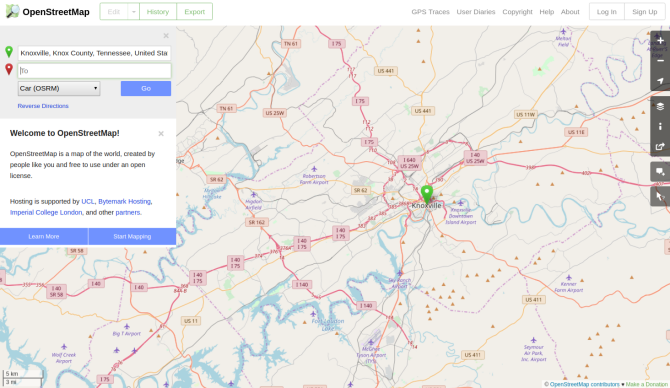Image resolution: width=670 pixels, height=388 pixels.
Task: Focus the From field containing Knoxville
Action: point(94,53)
